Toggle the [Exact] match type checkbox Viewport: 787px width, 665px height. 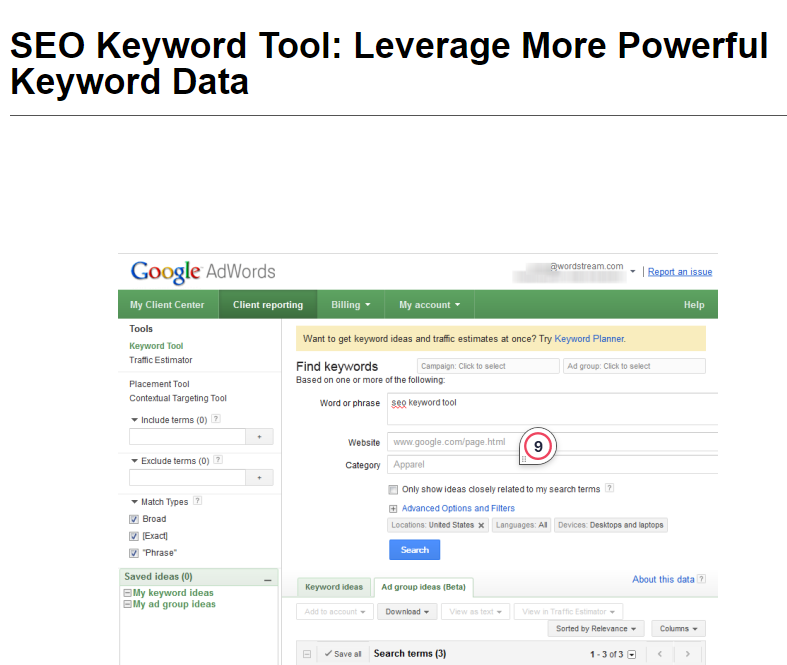click(134, 536)
